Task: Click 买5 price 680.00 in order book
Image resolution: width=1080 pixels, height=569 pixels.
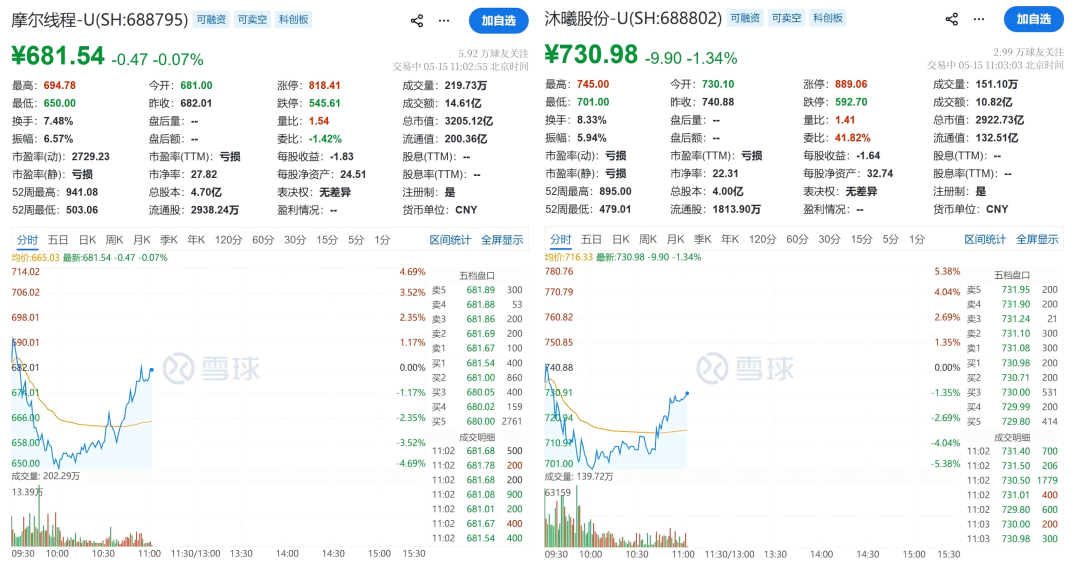Action: tap(481, 421)
